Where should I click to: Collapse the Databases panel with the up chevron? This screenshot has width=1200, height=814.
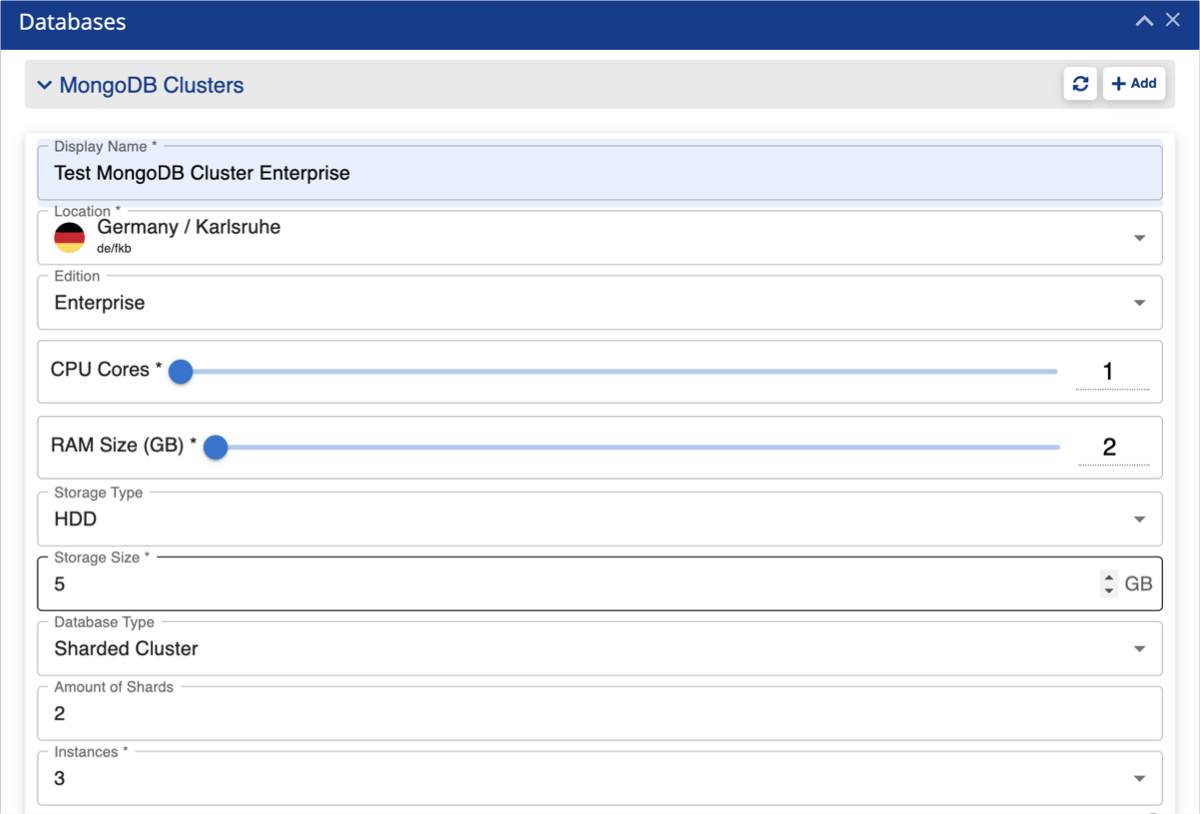tap(1144, 21)
